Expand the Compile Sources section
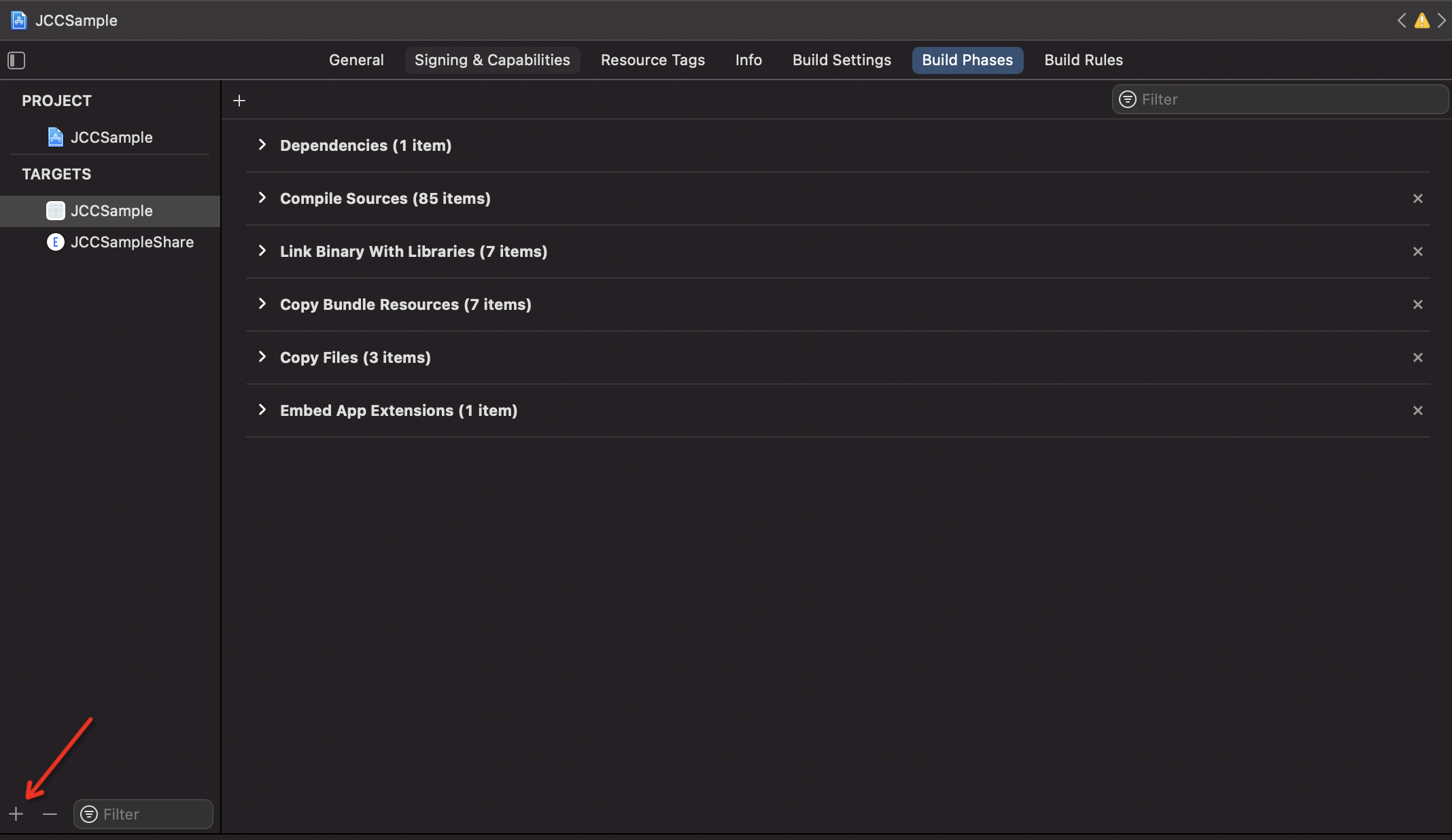This screenshot has width=1452, height=840. (262, 198)
